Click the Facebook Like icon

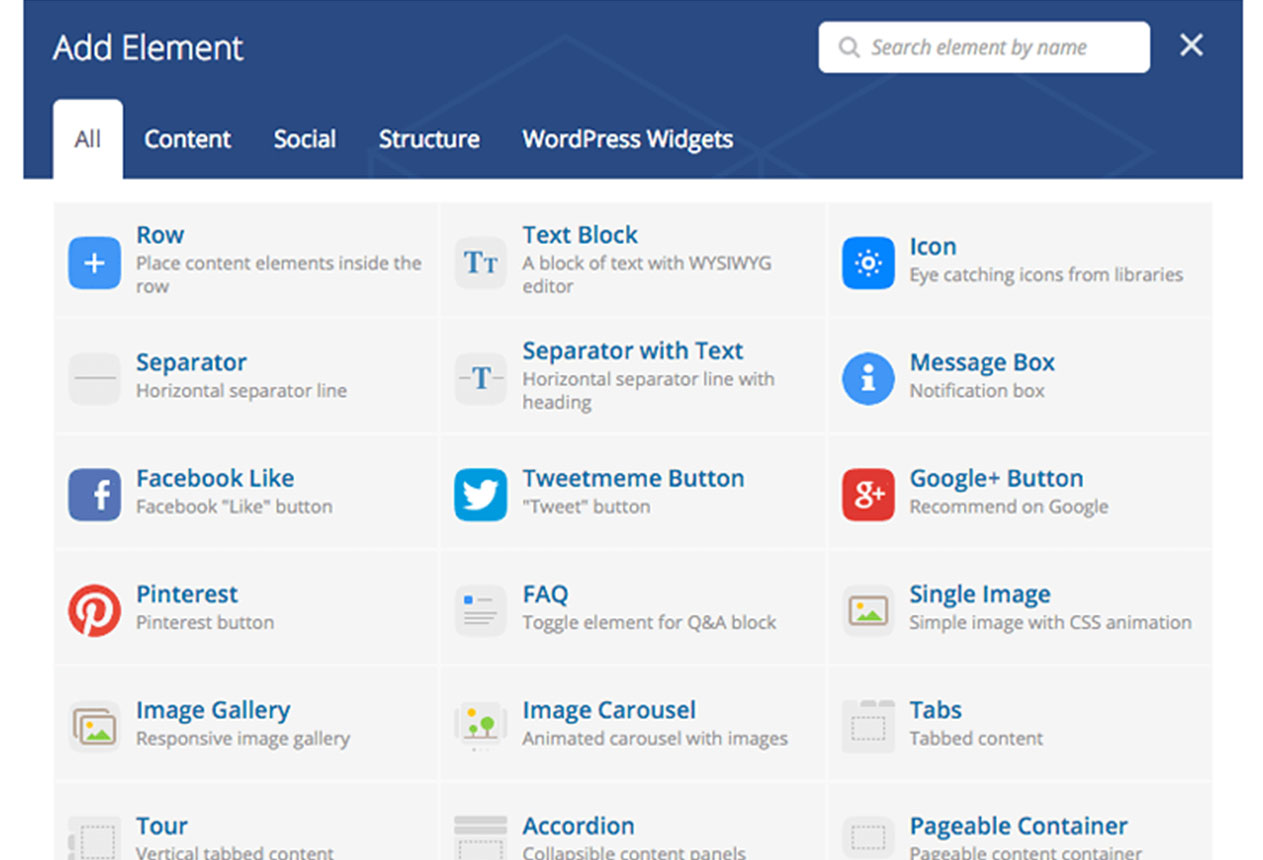pyautogui.click(x=94, y=495)
